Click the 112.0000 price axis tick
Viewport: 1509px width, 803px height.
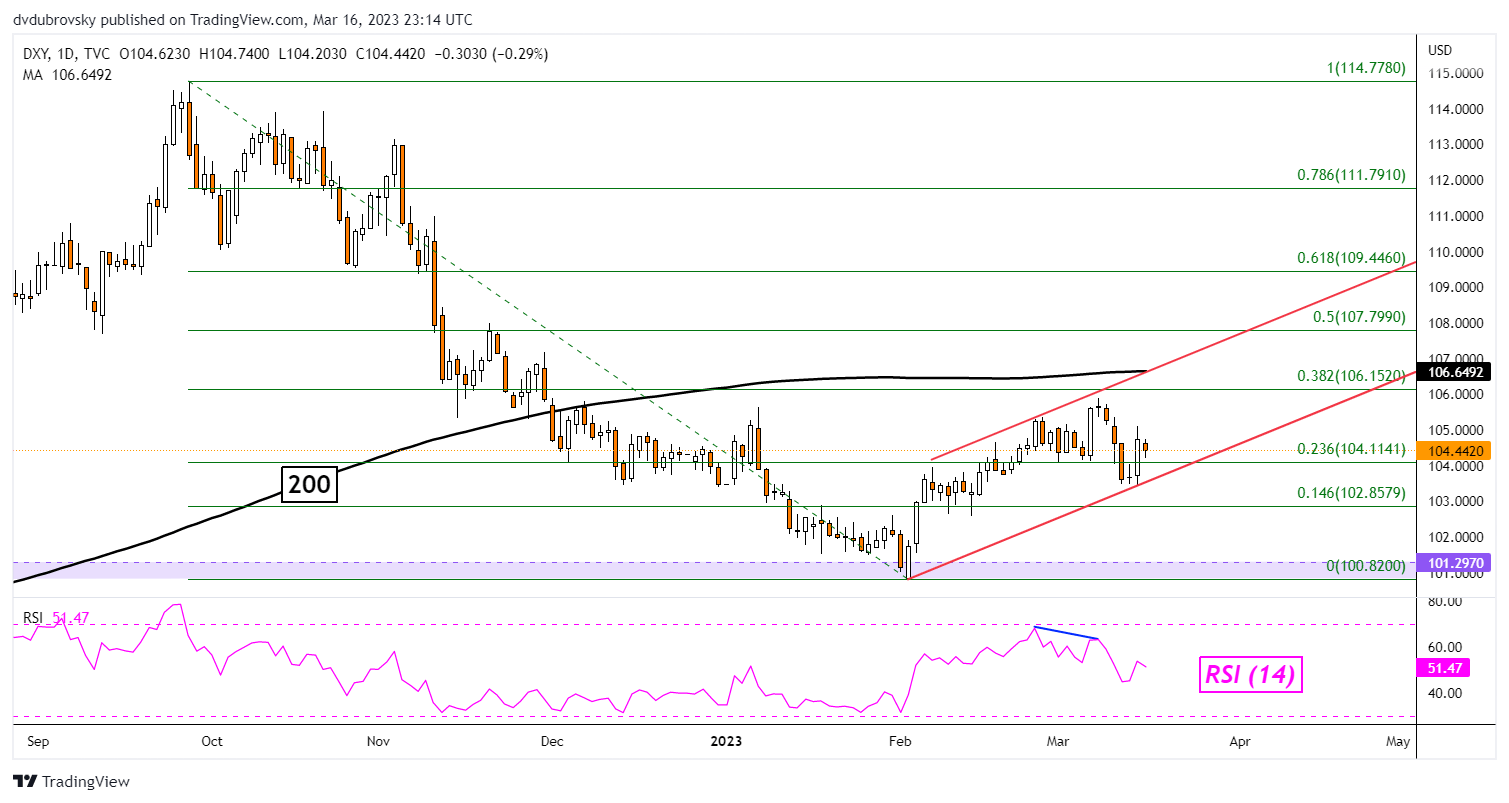tap(1457, 181)
